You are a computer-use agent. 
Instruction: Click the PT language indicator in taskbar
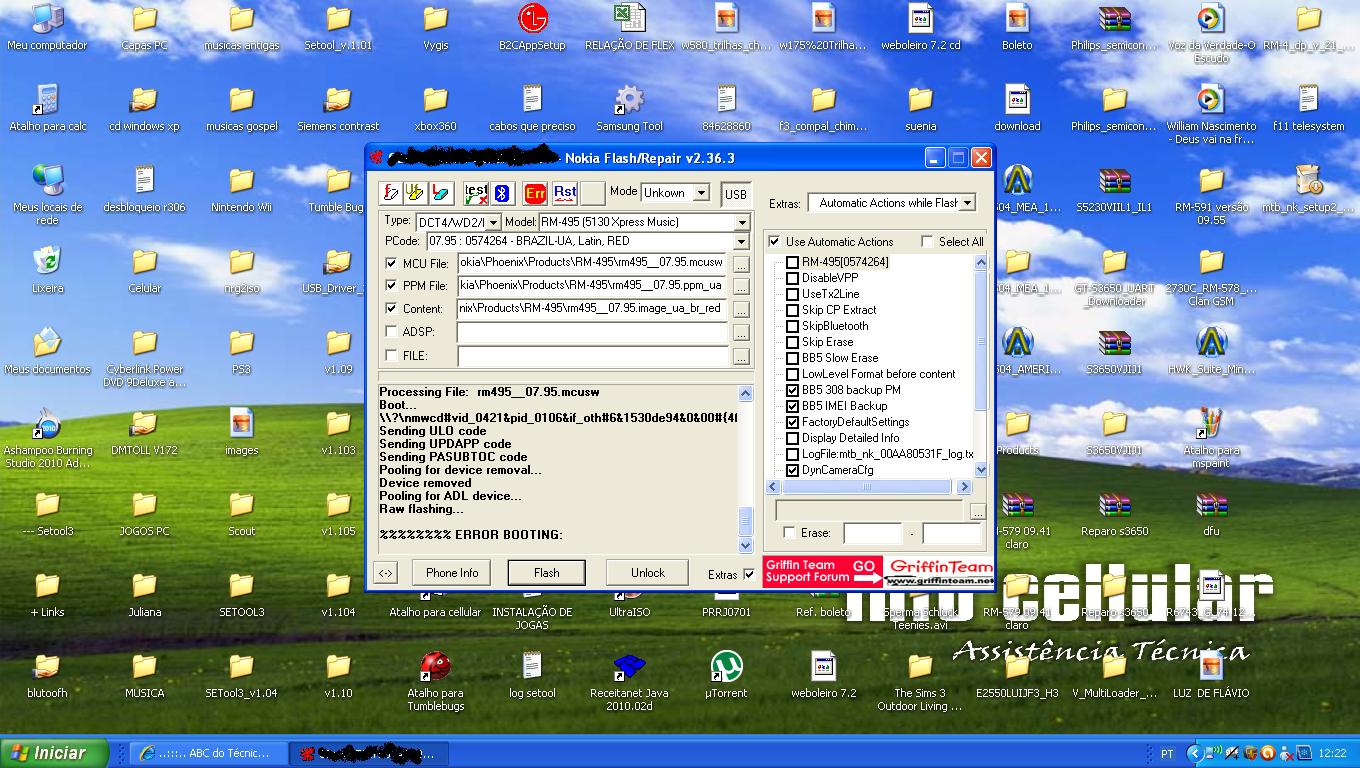pyautogui.click(x=1167, y=754)
